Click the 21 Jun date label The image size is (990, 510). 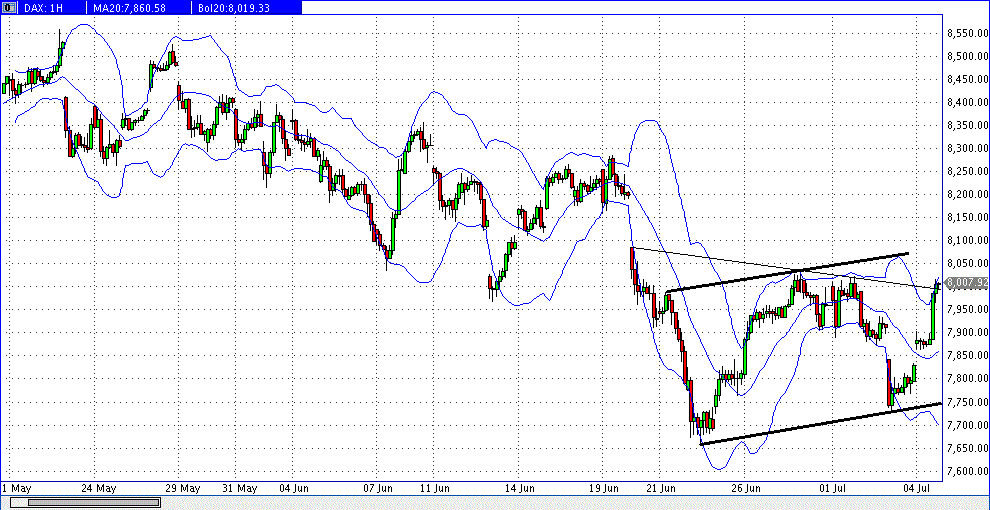659,488
